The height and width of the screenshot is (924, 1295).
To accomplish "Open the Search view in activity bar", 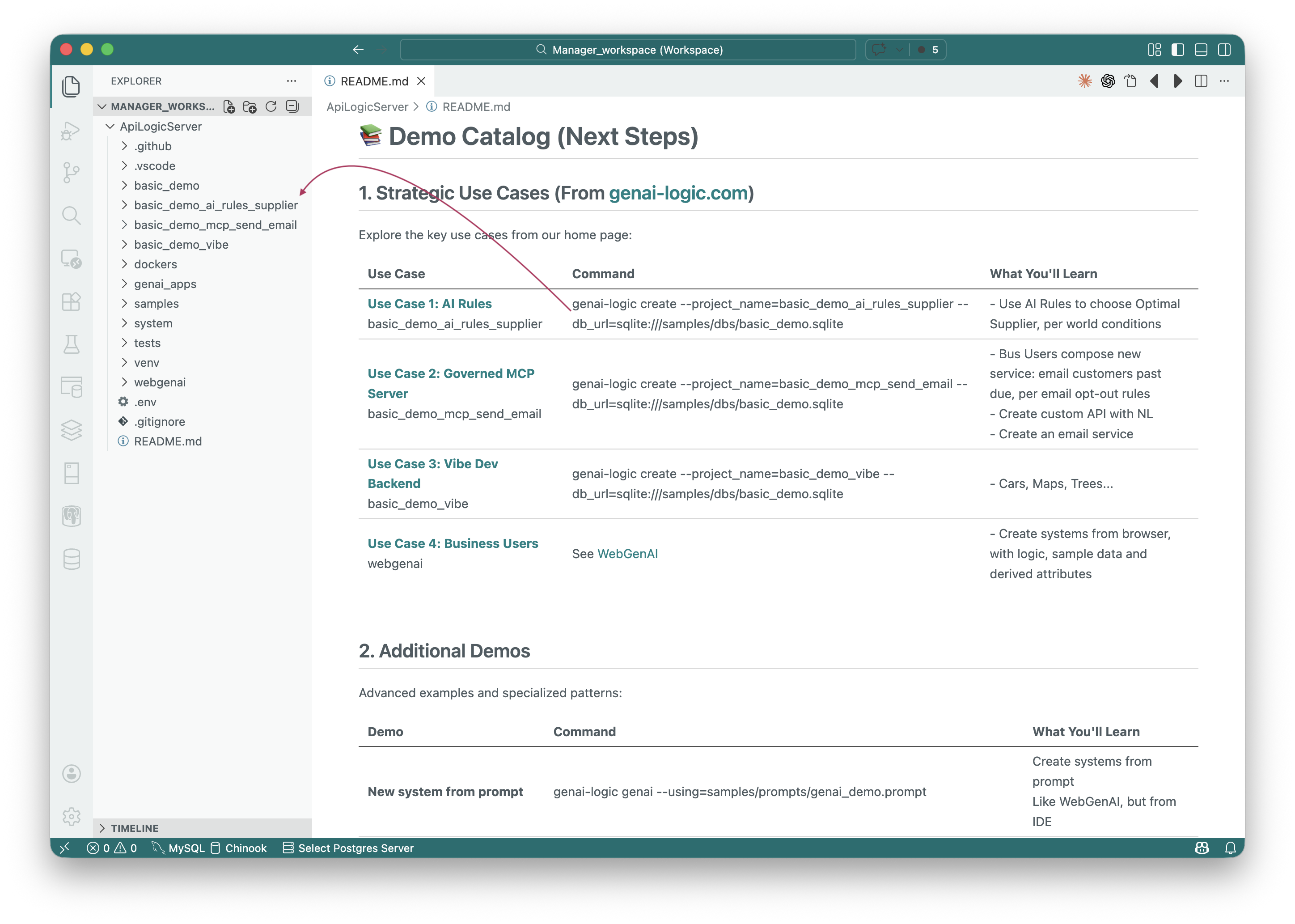I will point(71,215).
